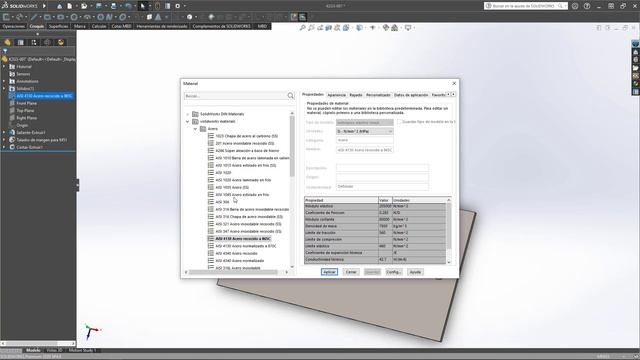This screenshot has width=640, height=360.
Task: Open the Design Library task pane icon
Action: click(x=636, y=60)
